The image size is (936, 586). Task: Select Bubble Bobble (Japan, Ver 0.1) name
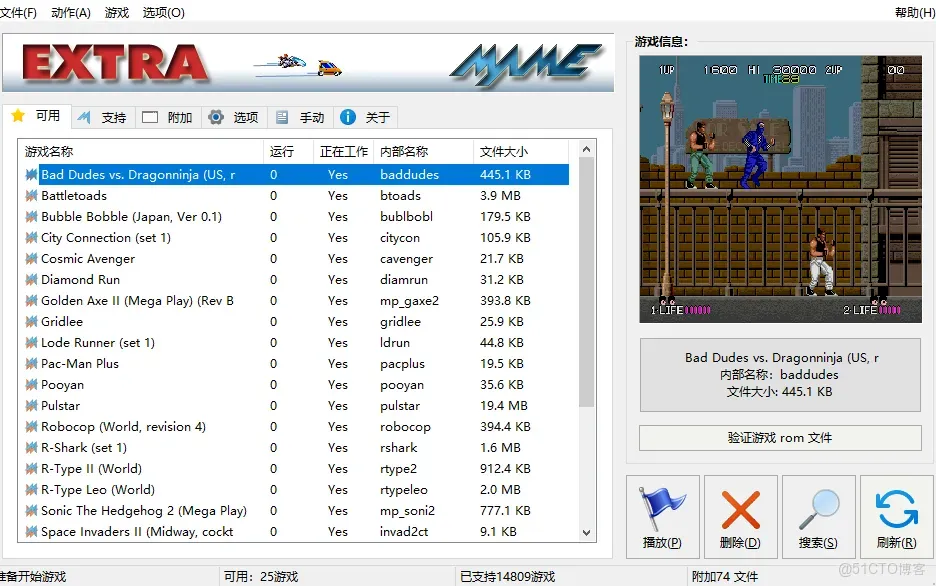point(131,217)
